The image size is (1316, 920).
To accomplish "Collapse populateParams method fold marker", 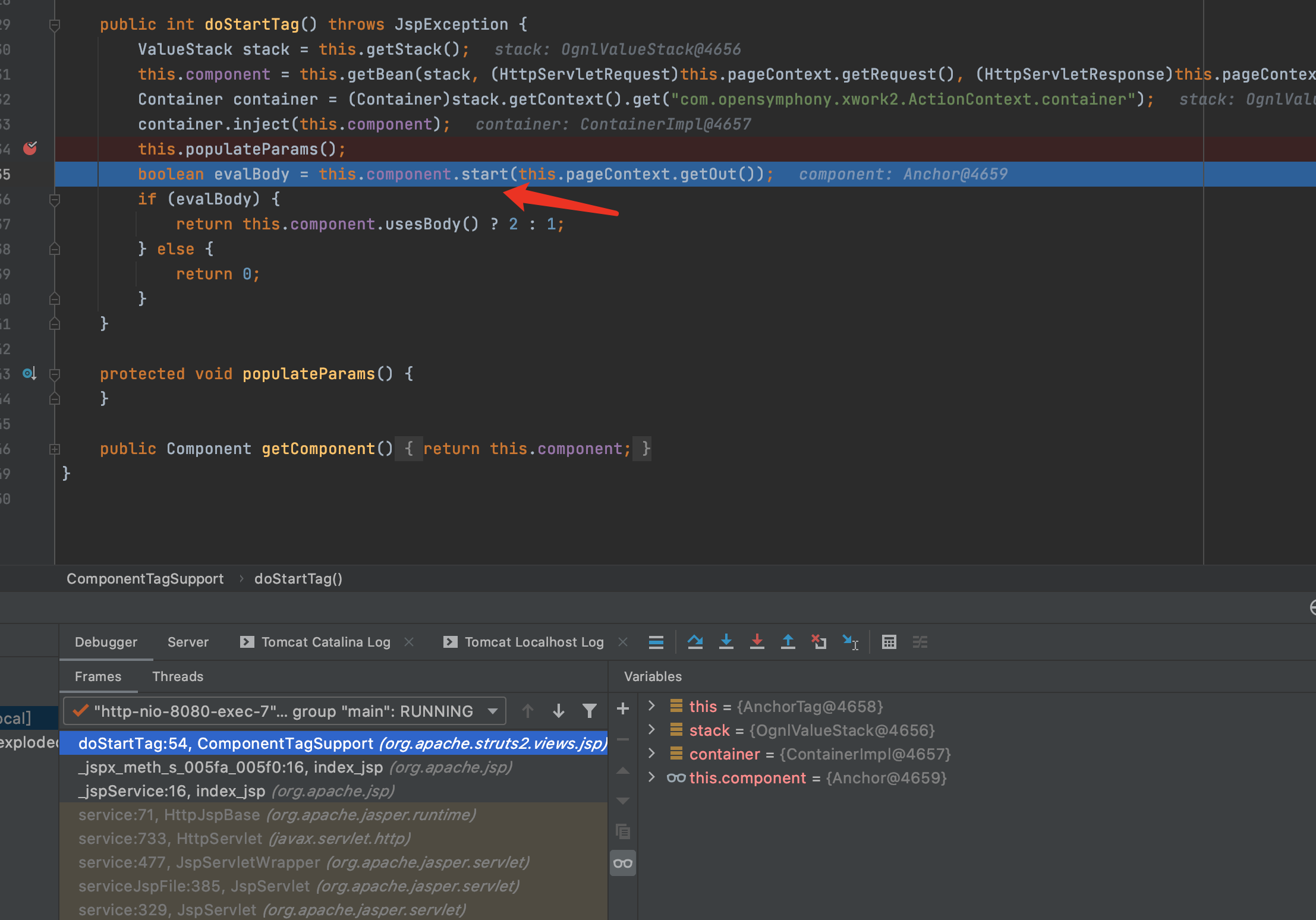I will [x=54, y=374].
